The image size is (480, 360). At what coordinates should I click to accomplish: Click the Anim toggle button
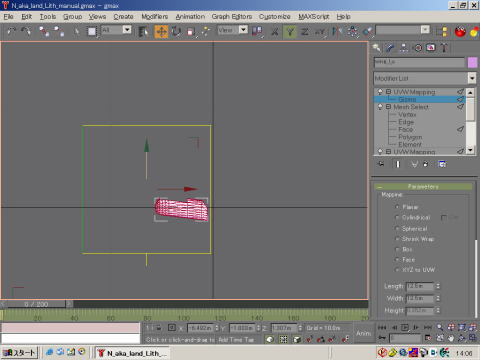(x=363, y=333)
